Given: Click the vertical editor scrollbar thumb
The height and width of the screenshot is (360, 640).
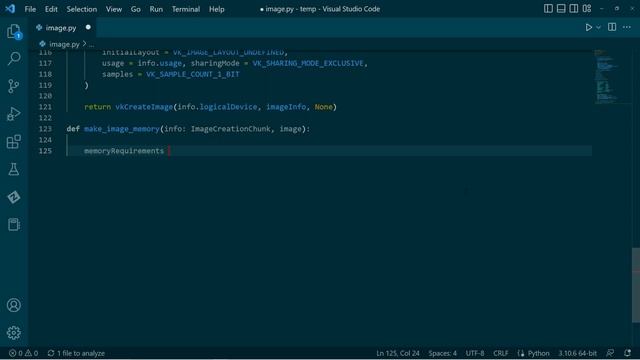Looking at the screenshot, I should [636, 285].
